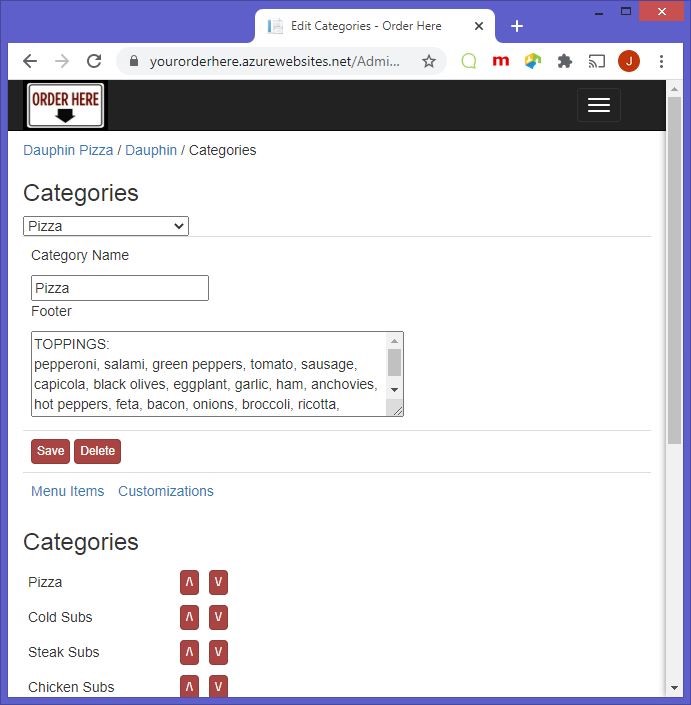Open the Chrome three-dot menu
The width and height of the screenshot is (691, 705).
pos(662,61)
